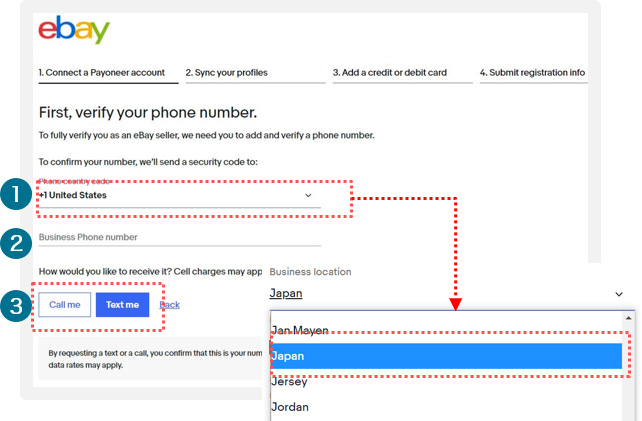Click the Call me button
Viewport: 642px width, 421px height.
coord(65,305)
